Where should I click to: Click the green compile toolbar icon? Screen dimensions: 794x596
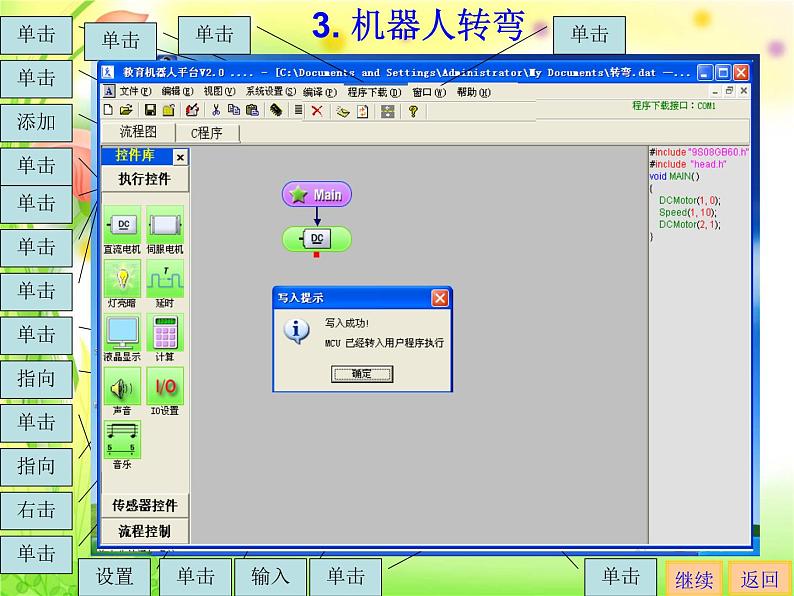tap(343, 111)
